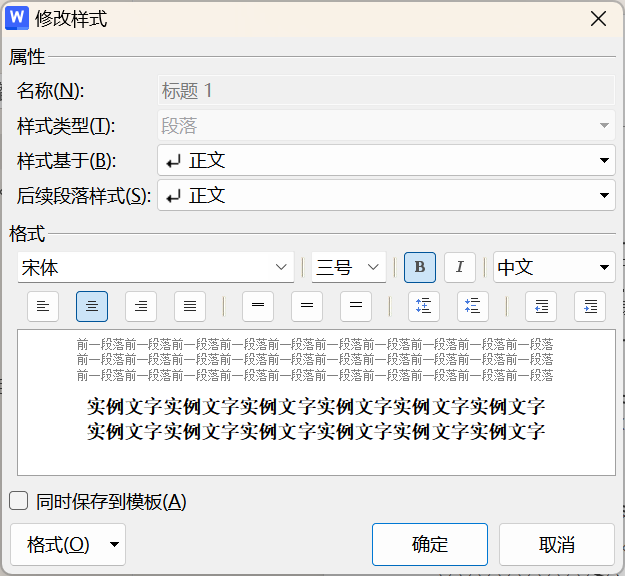Select center alignment icon

pos(92,306)
